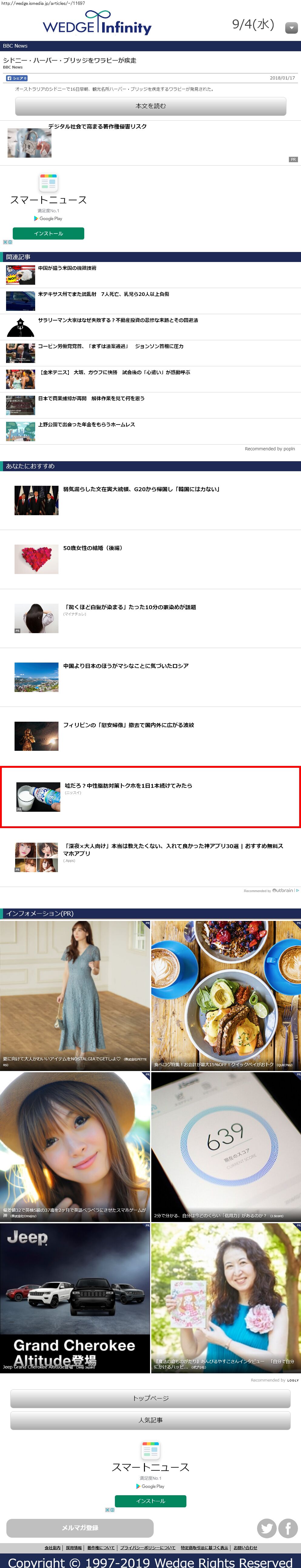Click the milk drink bottle thumbnail

tap(38, 797)
